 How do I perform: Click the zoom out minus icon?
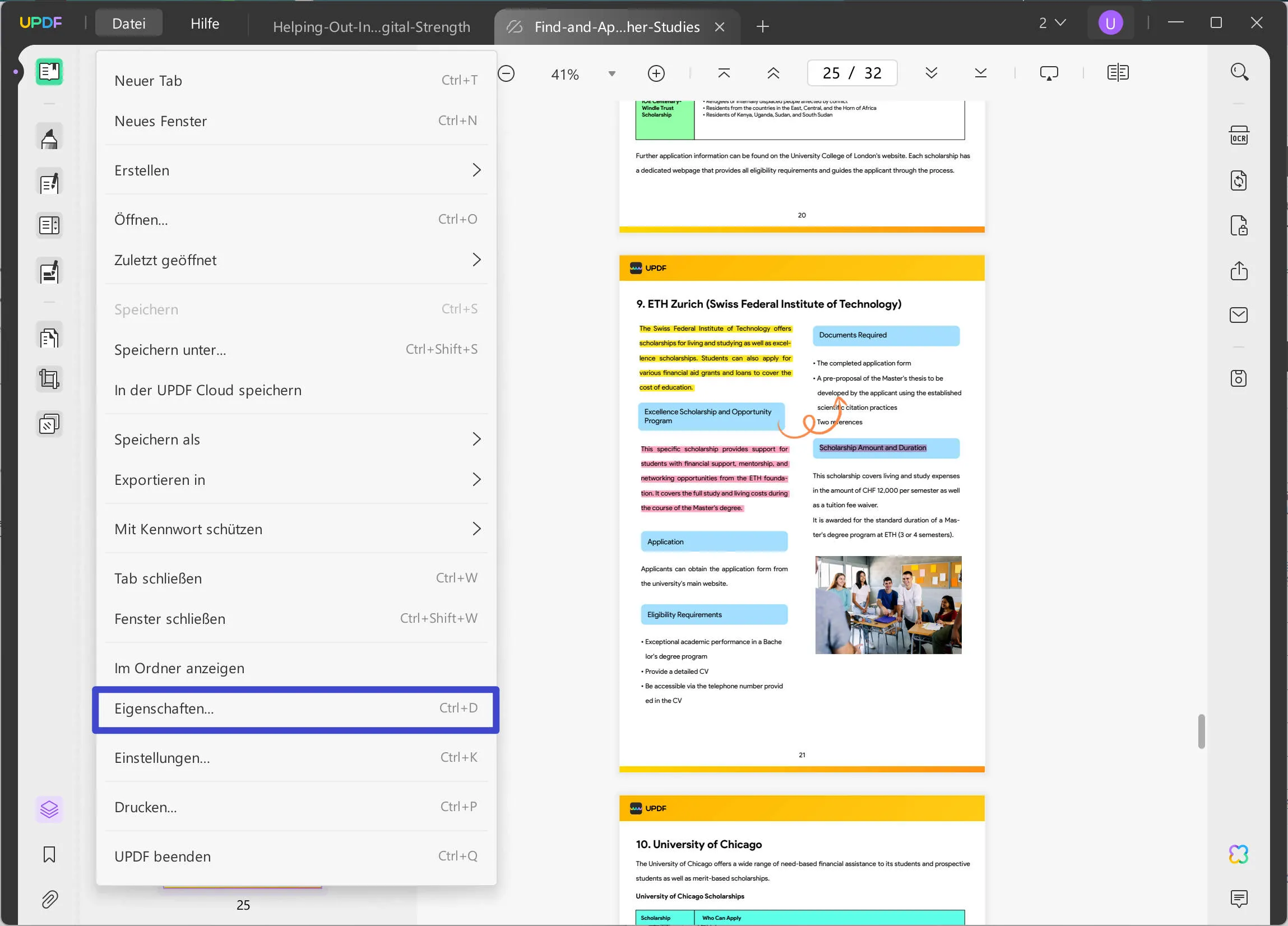[x=506, y=73]
